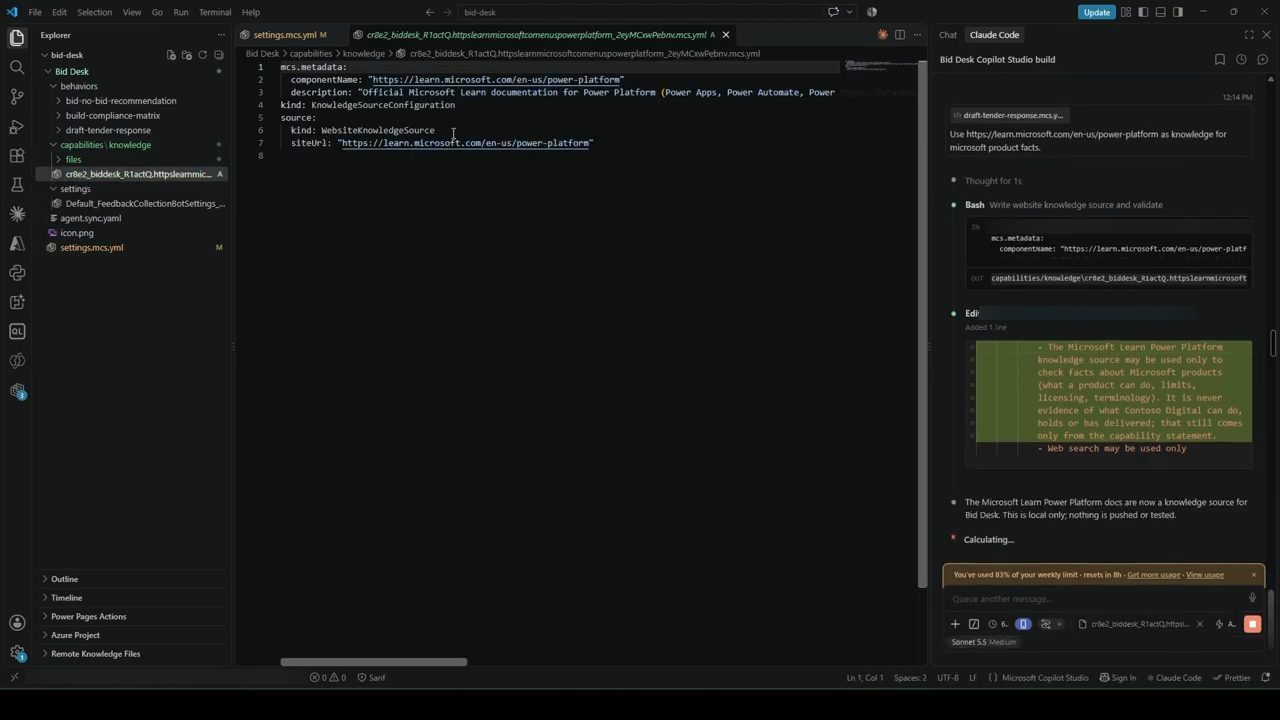
Task: Open the Run and Debug view
Action: [x=17, y=126]
